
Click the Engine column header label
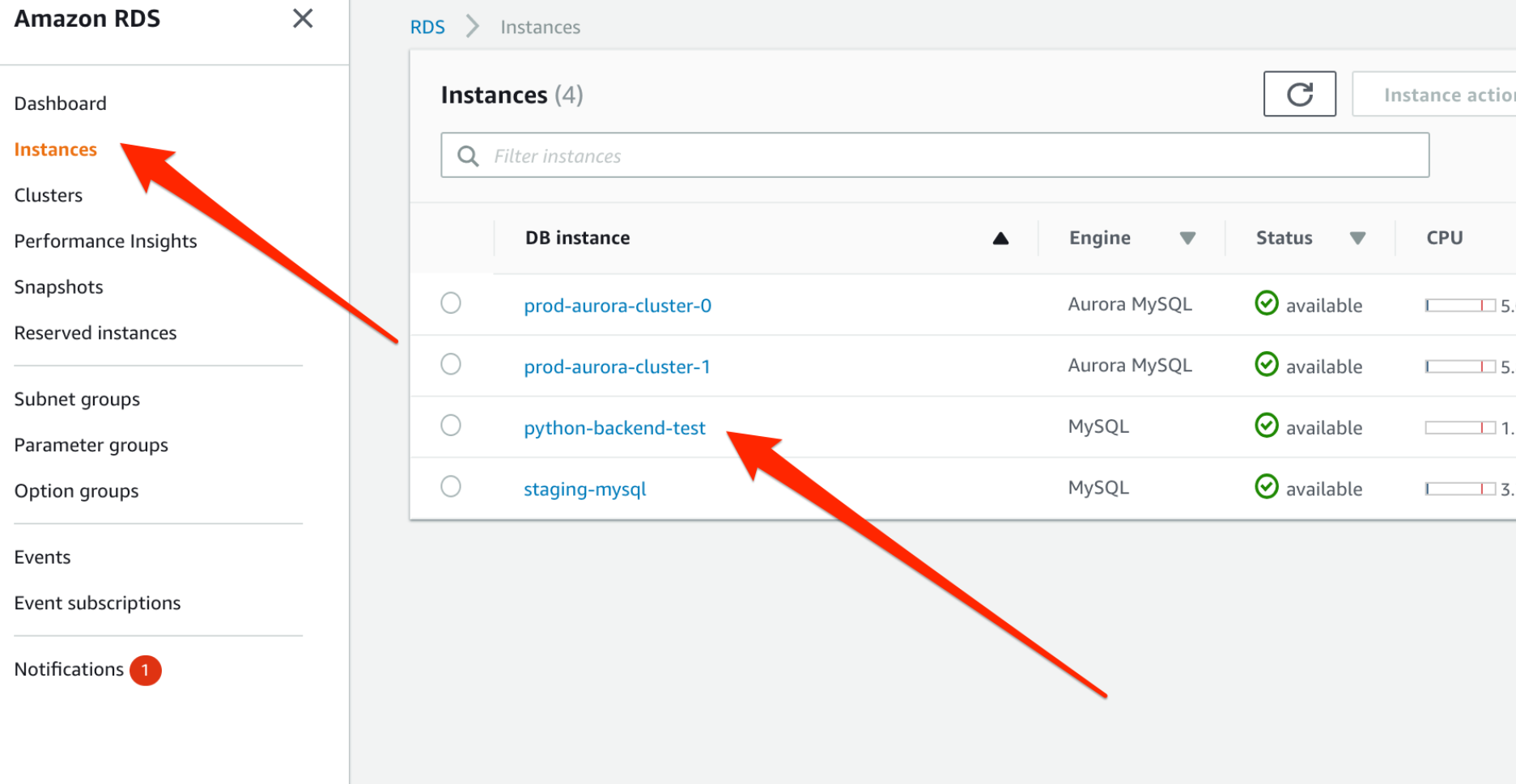[1100, 238]
